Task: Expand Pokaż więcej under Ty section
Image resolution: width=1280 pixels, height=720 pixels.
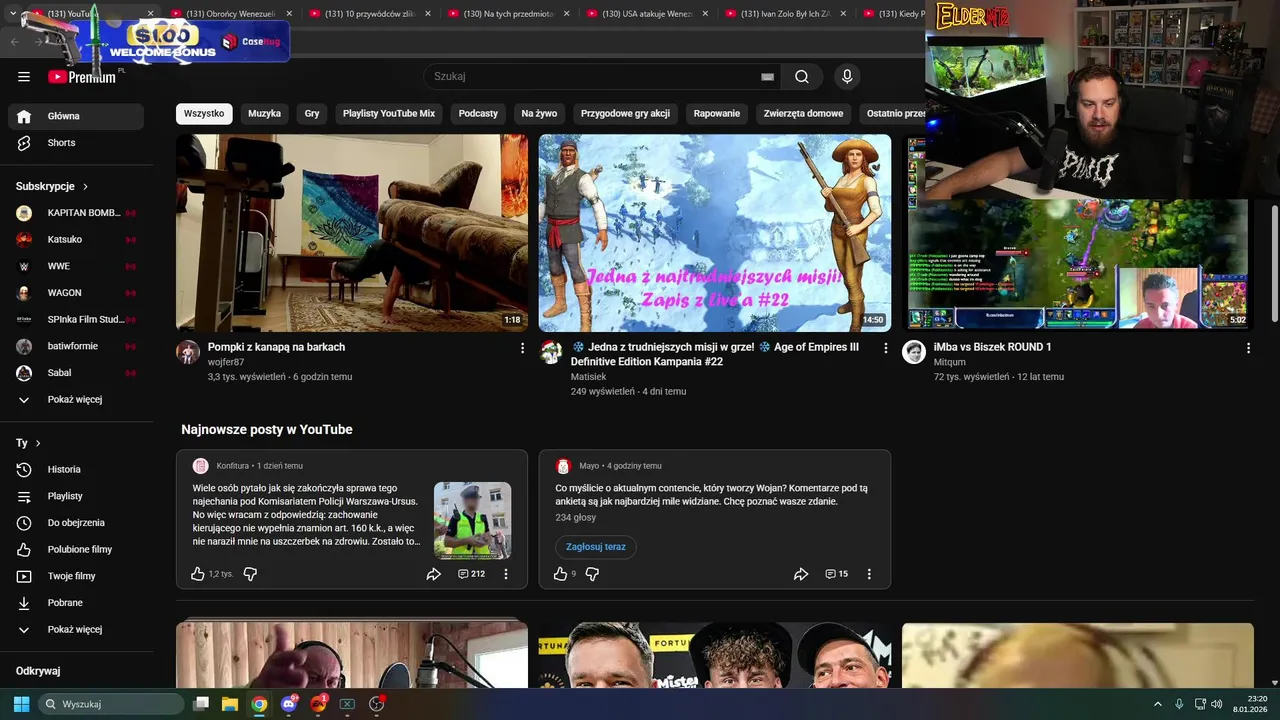Action: 76,630
